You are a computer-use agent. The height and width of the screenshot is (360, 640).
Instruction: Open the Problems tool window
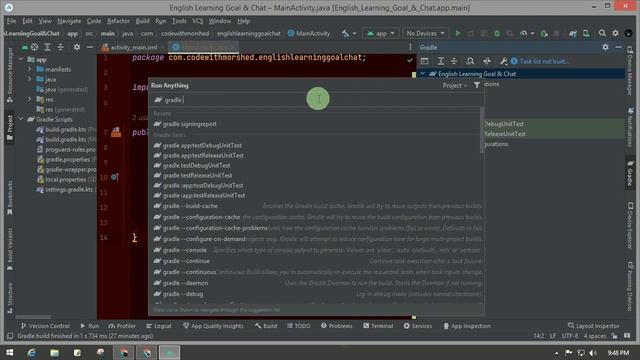[x=336, y=326]
